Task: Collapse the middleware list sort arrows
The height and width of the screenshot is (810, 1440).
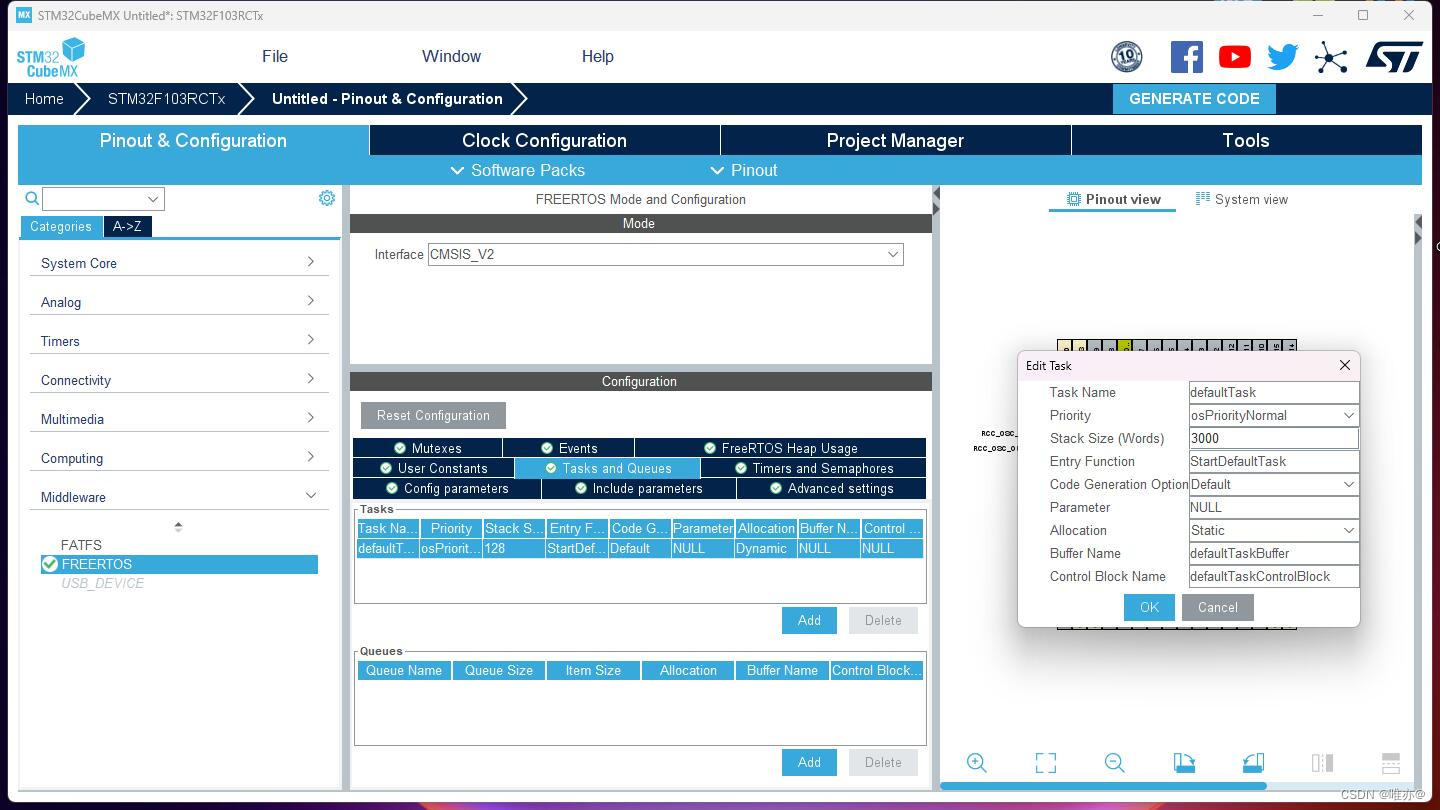Action: (x=178, y=526)
